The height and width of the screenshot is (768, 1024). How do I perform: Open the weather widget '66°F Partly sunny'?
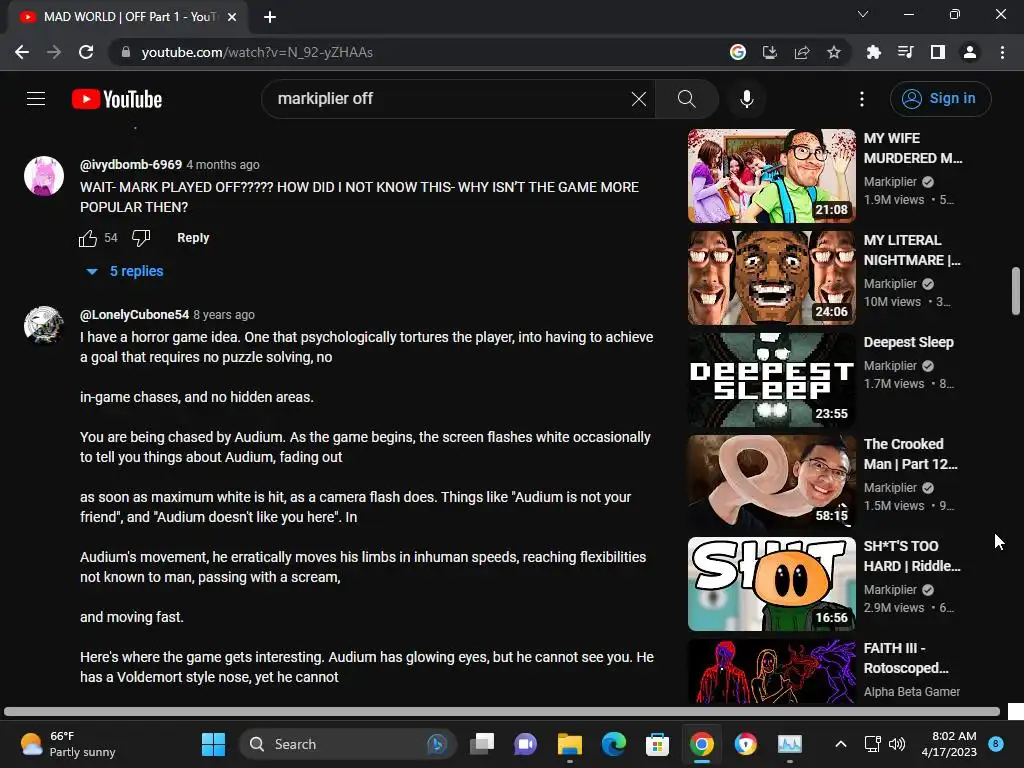(69, 744)
